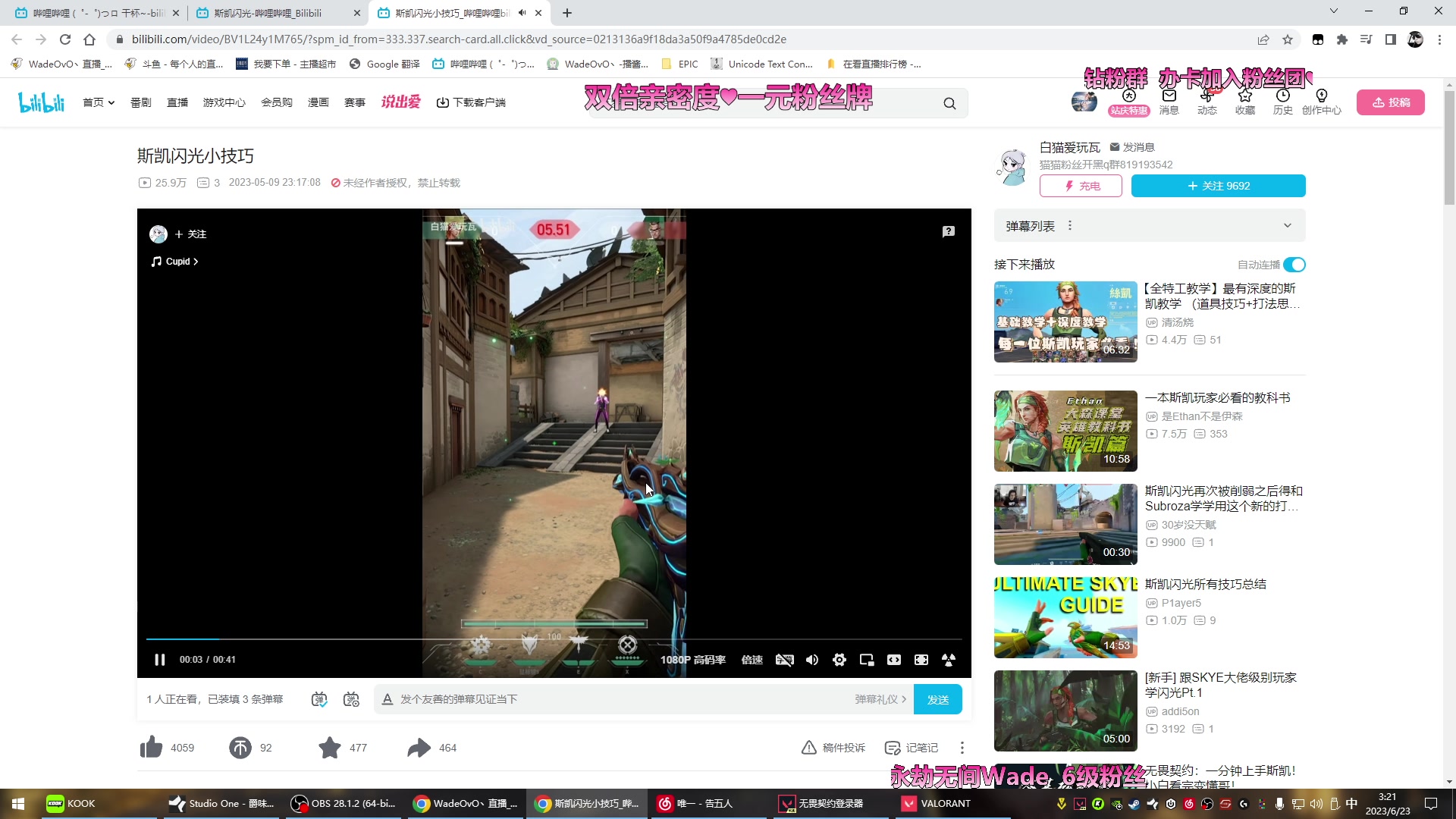
Task: Follow uploader with 关注 9692 button
Action: pos(1219,186)
